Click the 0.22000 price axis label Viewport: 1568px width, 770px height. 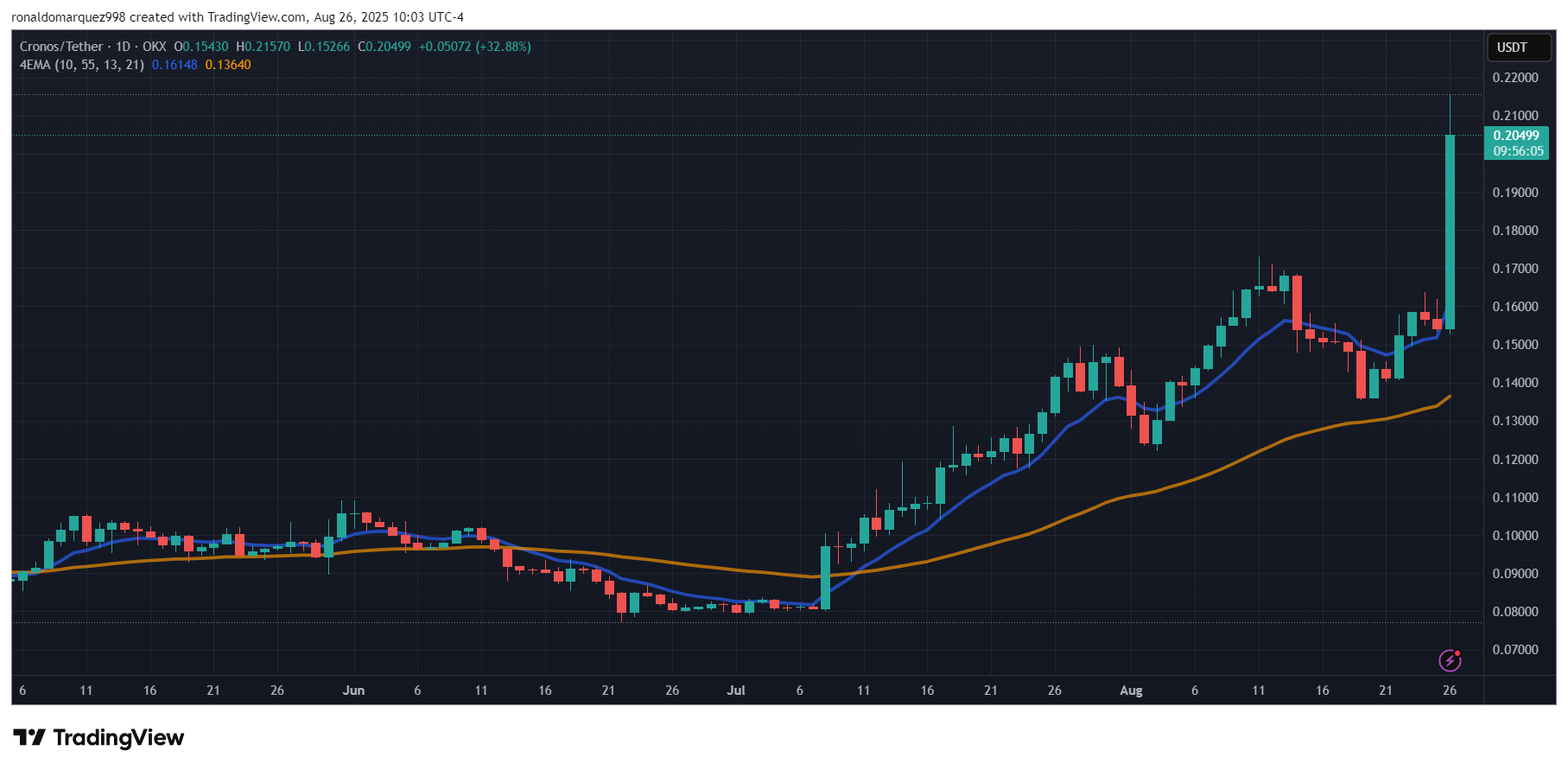[1515, 78]
